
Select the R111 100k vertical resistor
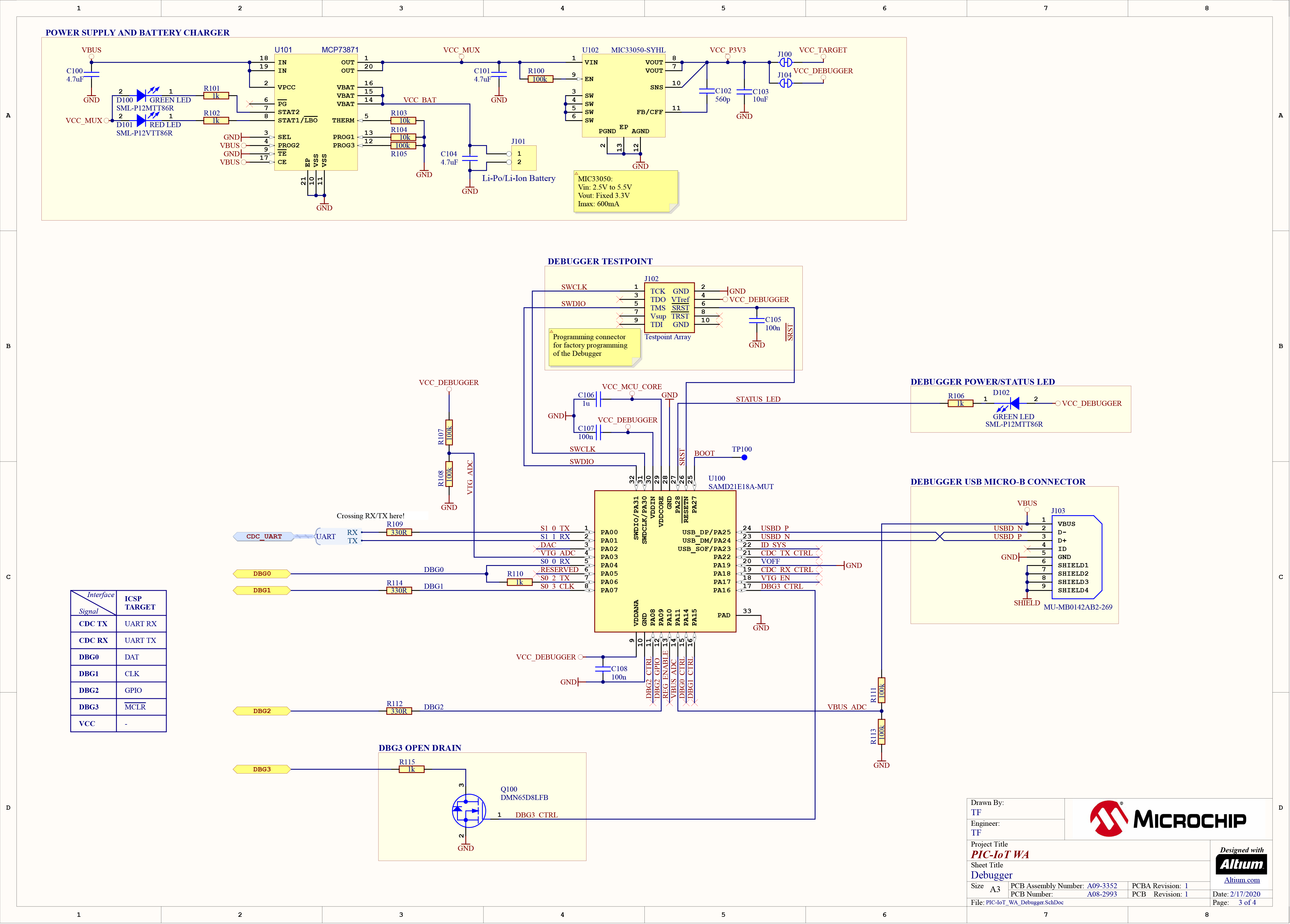tap(881, 690)
